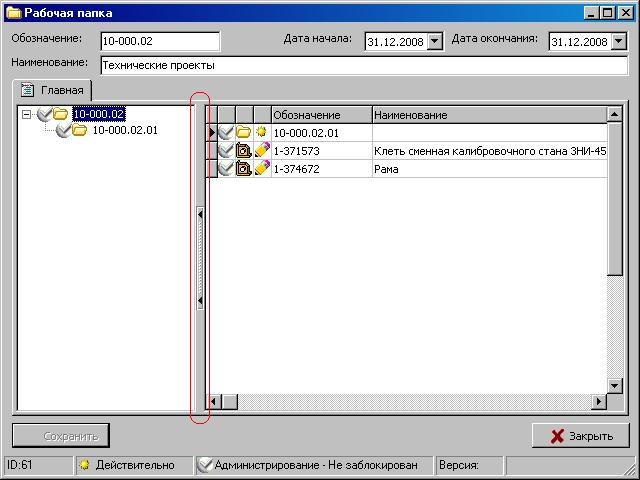640x480 pixels.
Task: Click Действительно status bar entry
Action: [x=135, y=465]
